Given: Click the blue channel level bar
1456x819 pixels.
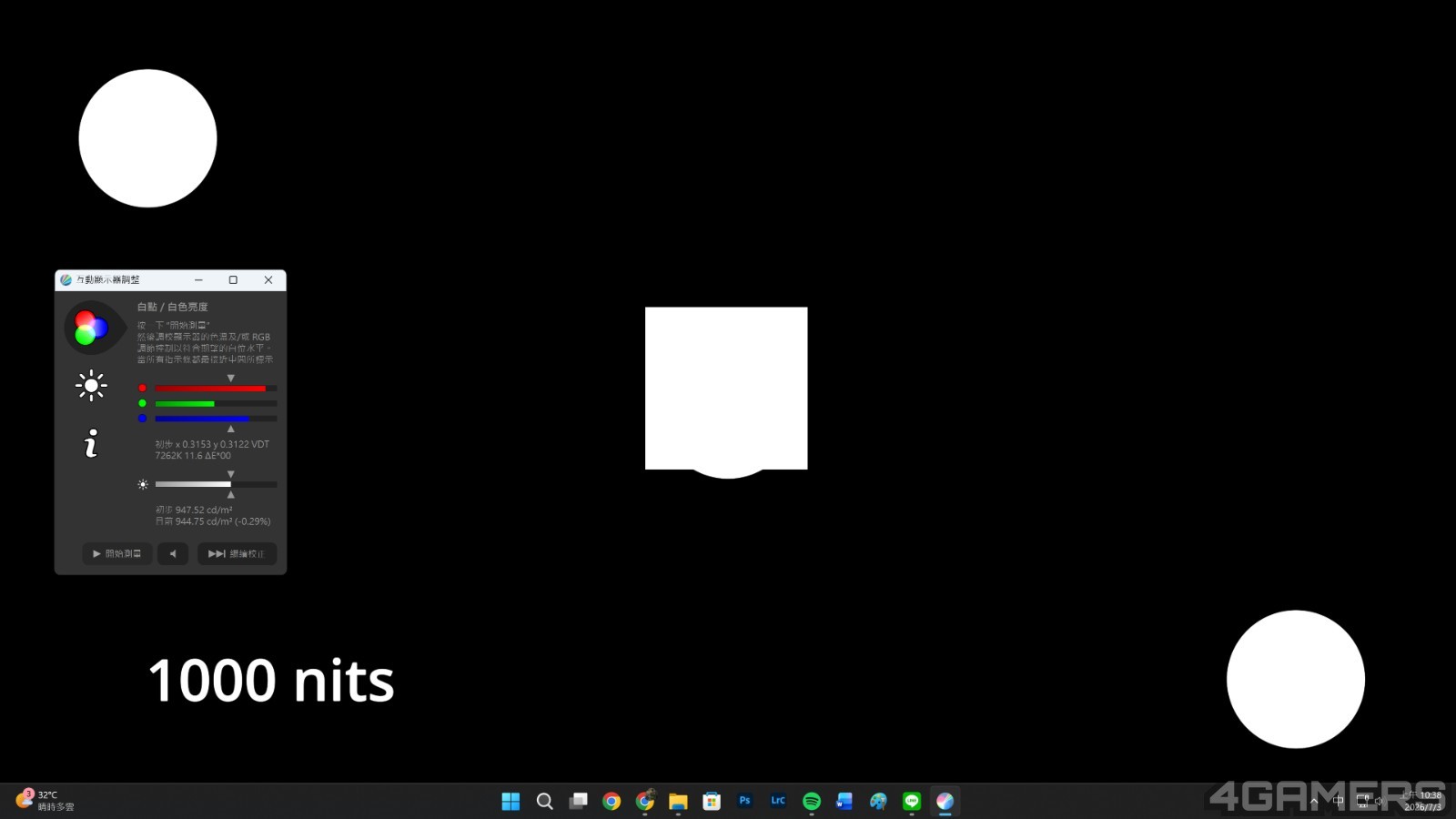Looking at the screenshot, I should 216,419.
